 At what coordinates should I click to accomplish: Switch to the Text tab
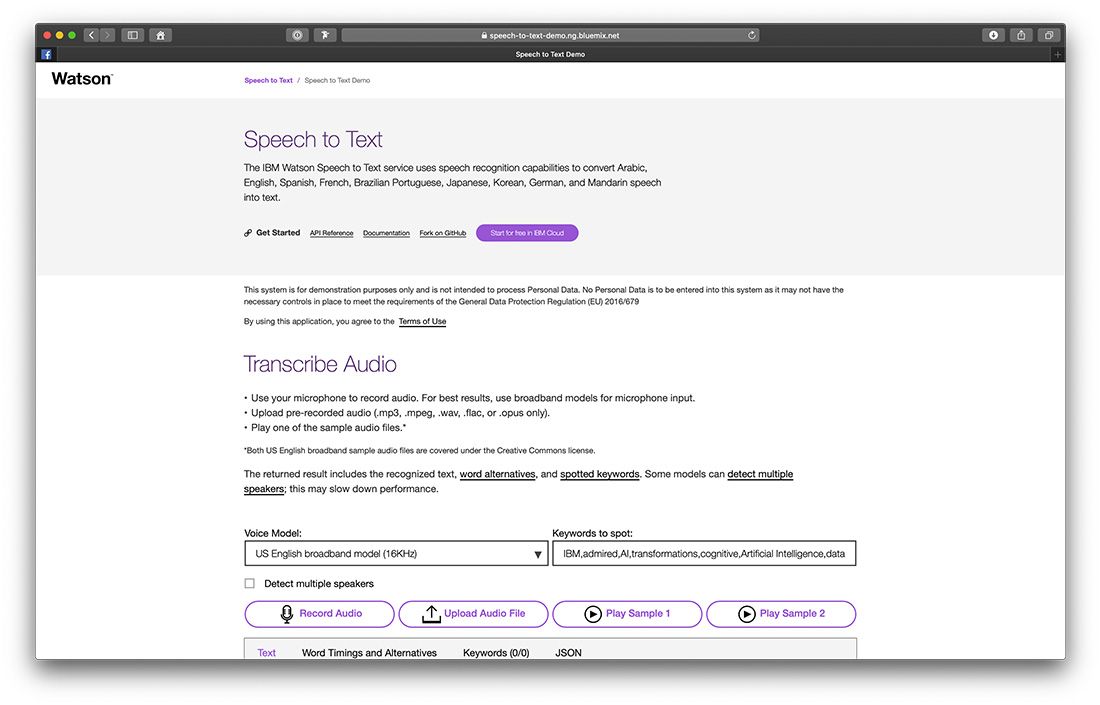[x=267, y=652]
